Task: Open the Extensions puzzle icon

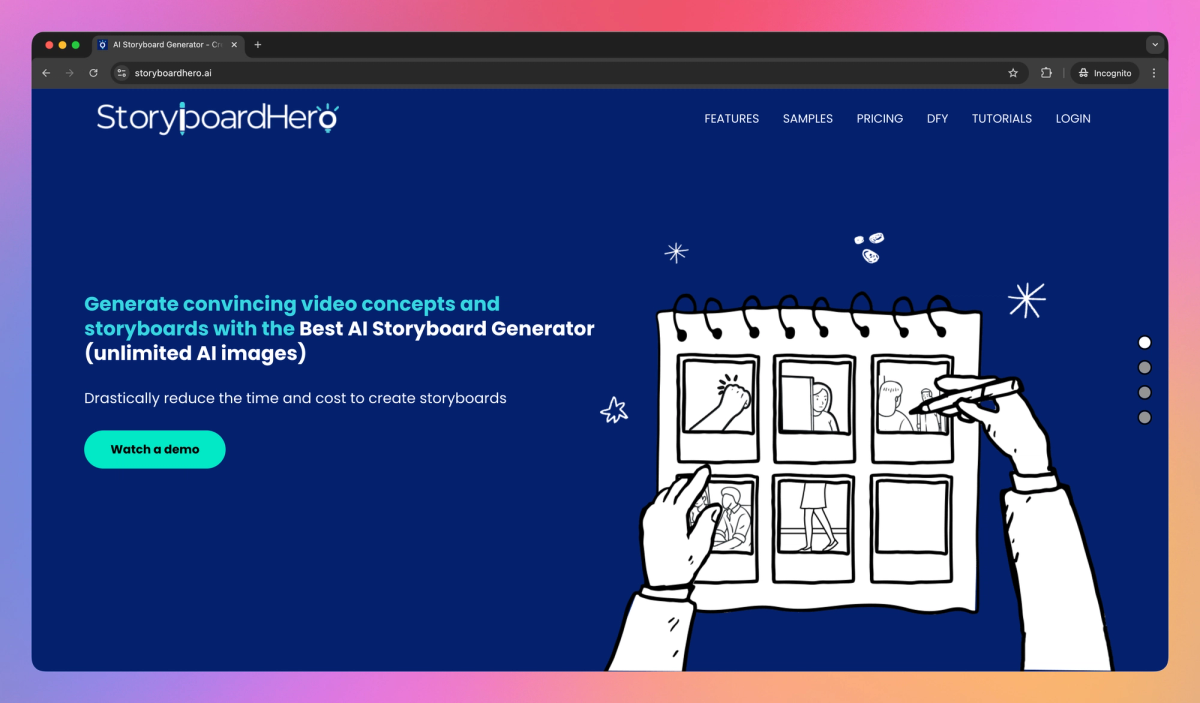Action: pyautogui.click(x=1046, y=73)
